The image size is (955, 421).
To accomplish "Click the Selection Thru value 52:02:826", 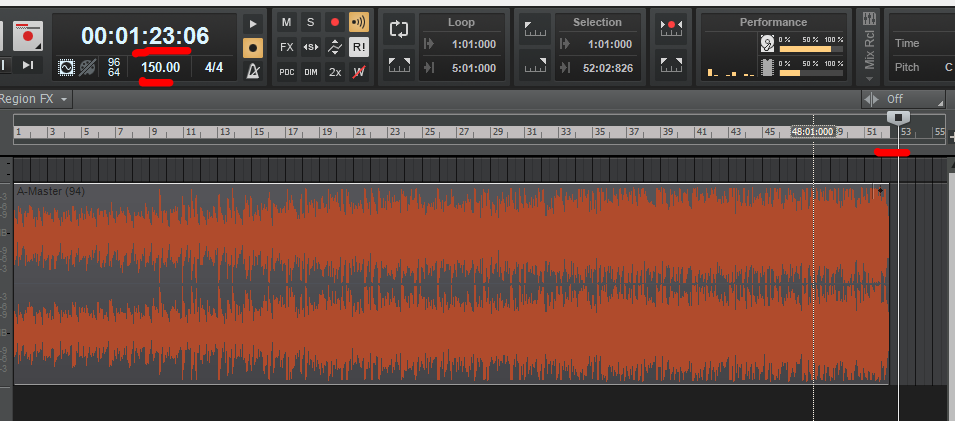I will coord(608,68).
